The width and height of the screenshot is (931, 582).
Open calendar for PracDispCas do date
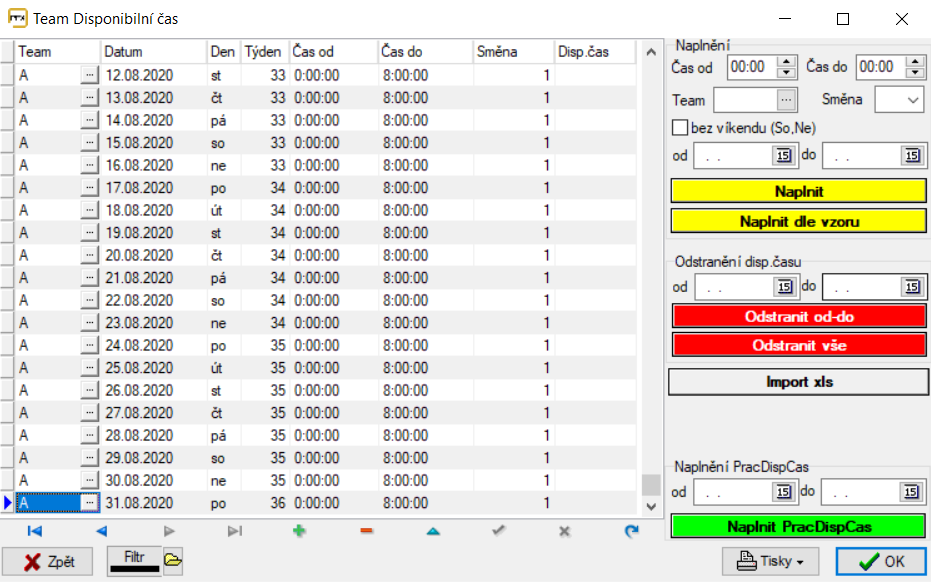tap(911, 492)
